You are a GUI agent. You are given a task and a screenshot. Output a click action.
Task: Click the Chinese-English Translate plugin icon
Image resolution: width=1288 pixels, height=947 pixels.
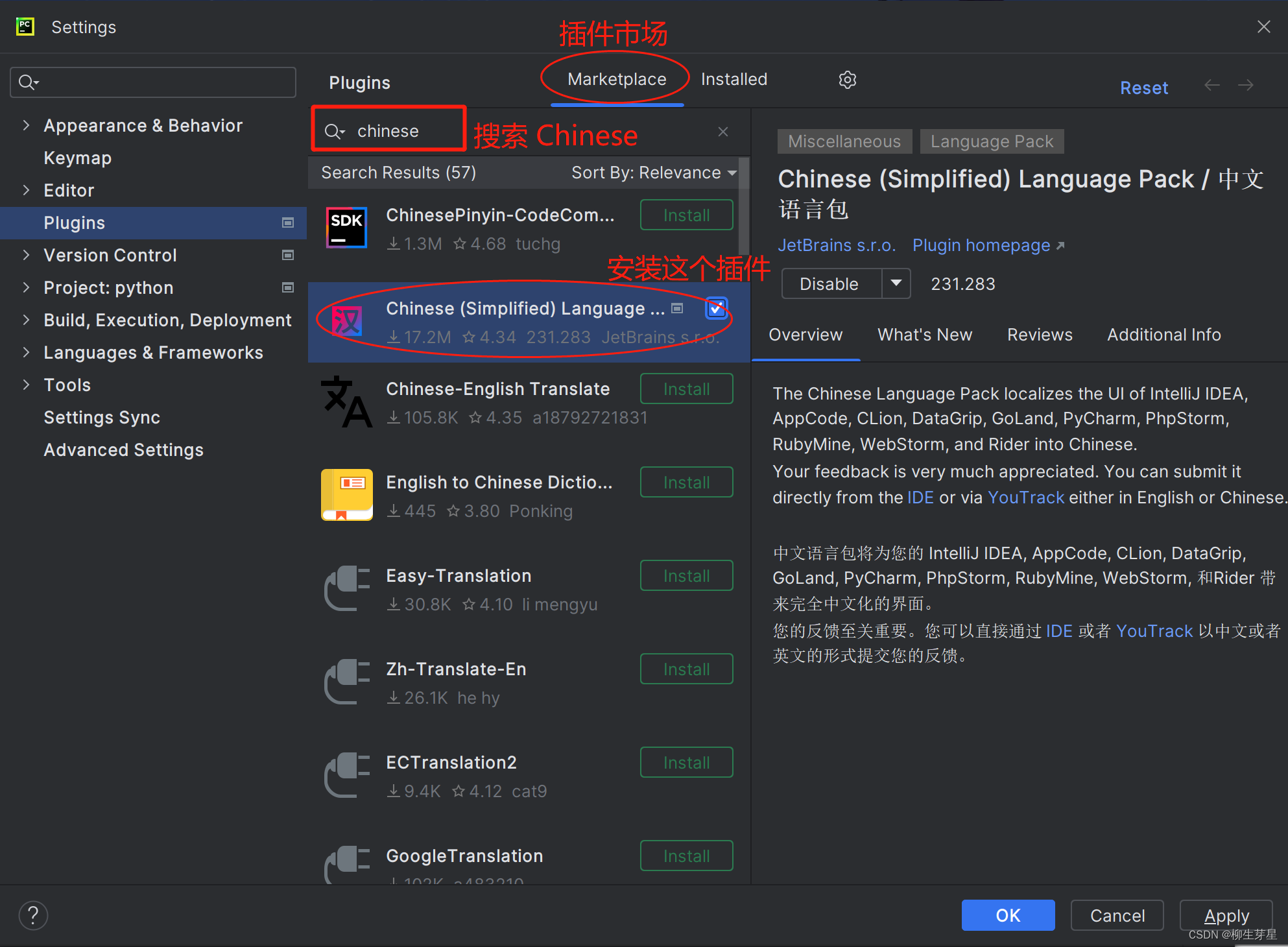[347, 402]
